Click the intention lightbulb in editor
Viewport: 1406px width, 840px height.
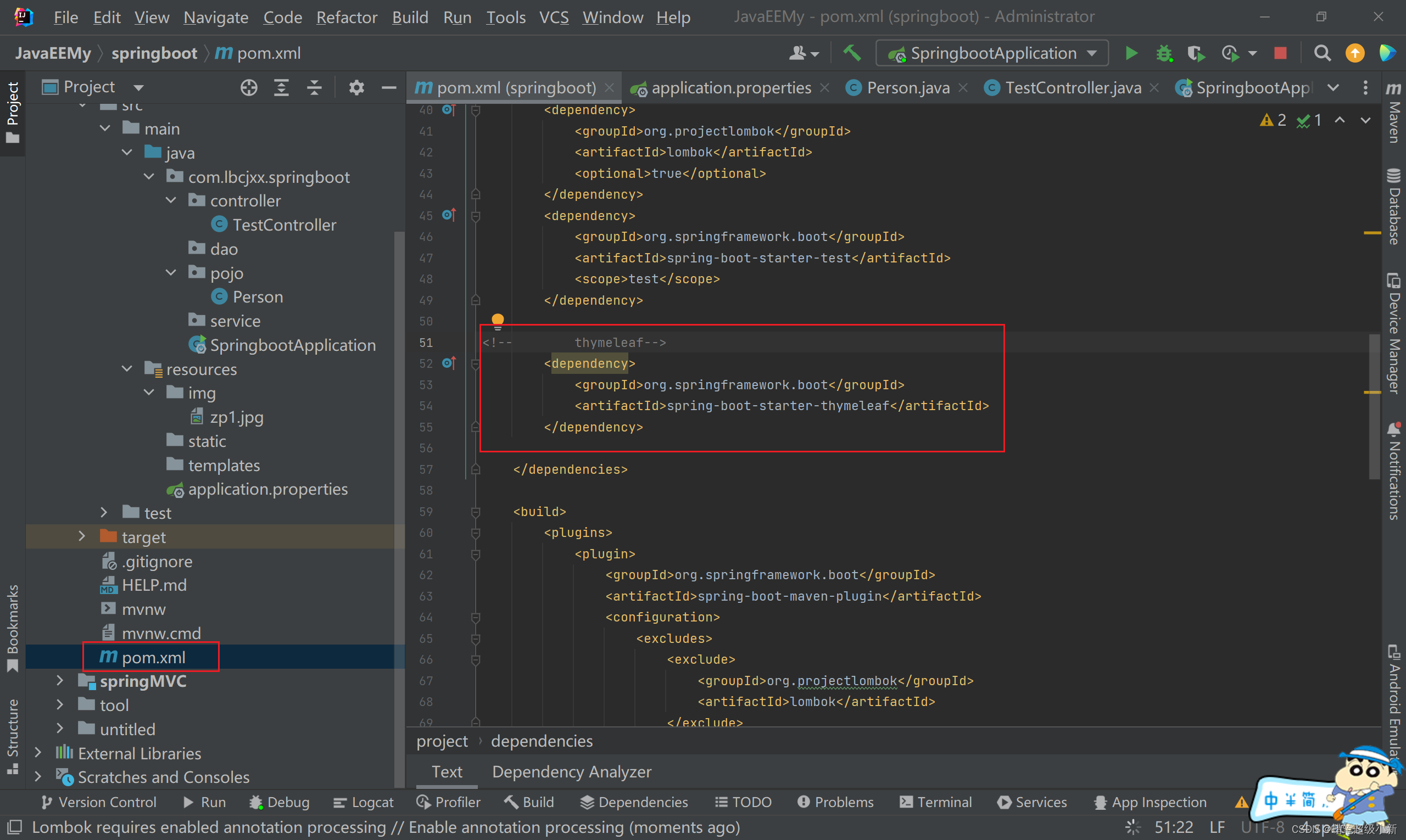(x=497, y=320)
